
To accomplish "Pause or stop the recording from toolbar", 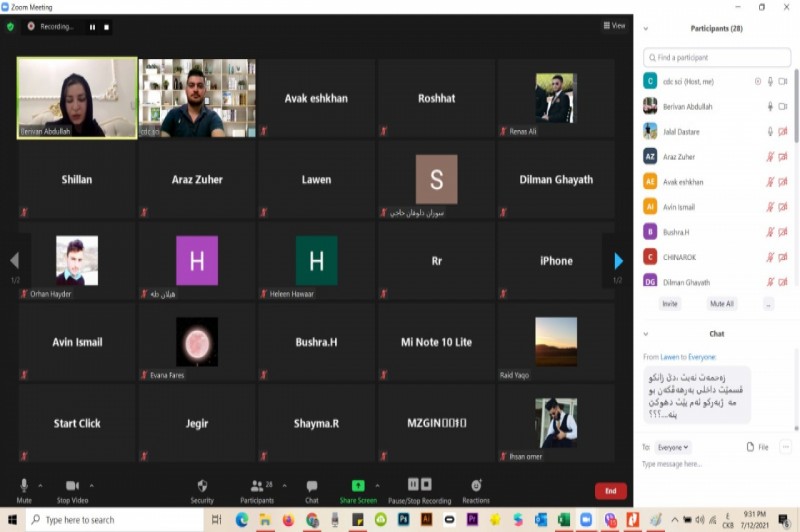I will coord(420,485).
